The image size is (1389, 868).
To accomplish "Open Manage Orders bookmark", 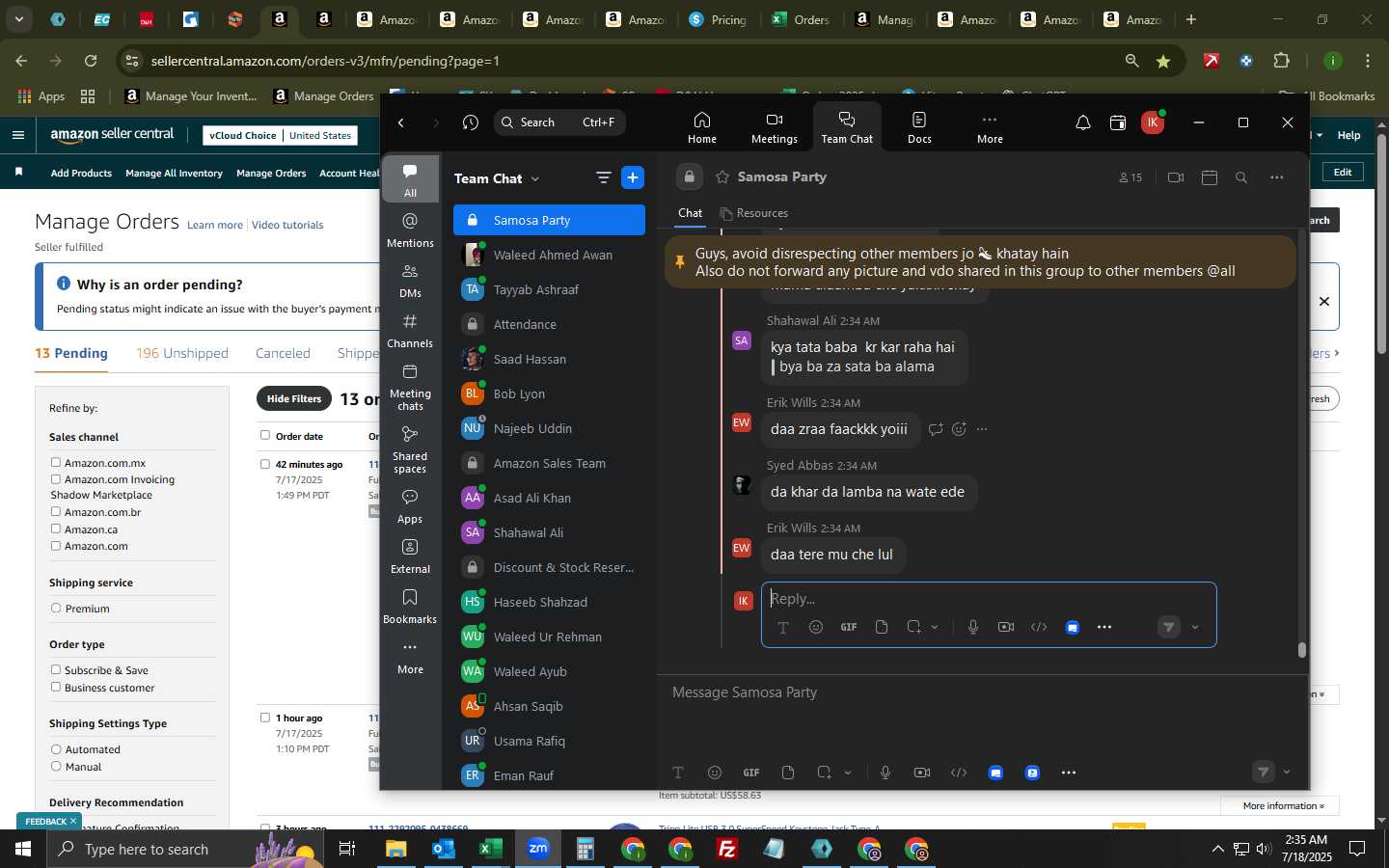I will pyautogui.click(x=324, y=95).
